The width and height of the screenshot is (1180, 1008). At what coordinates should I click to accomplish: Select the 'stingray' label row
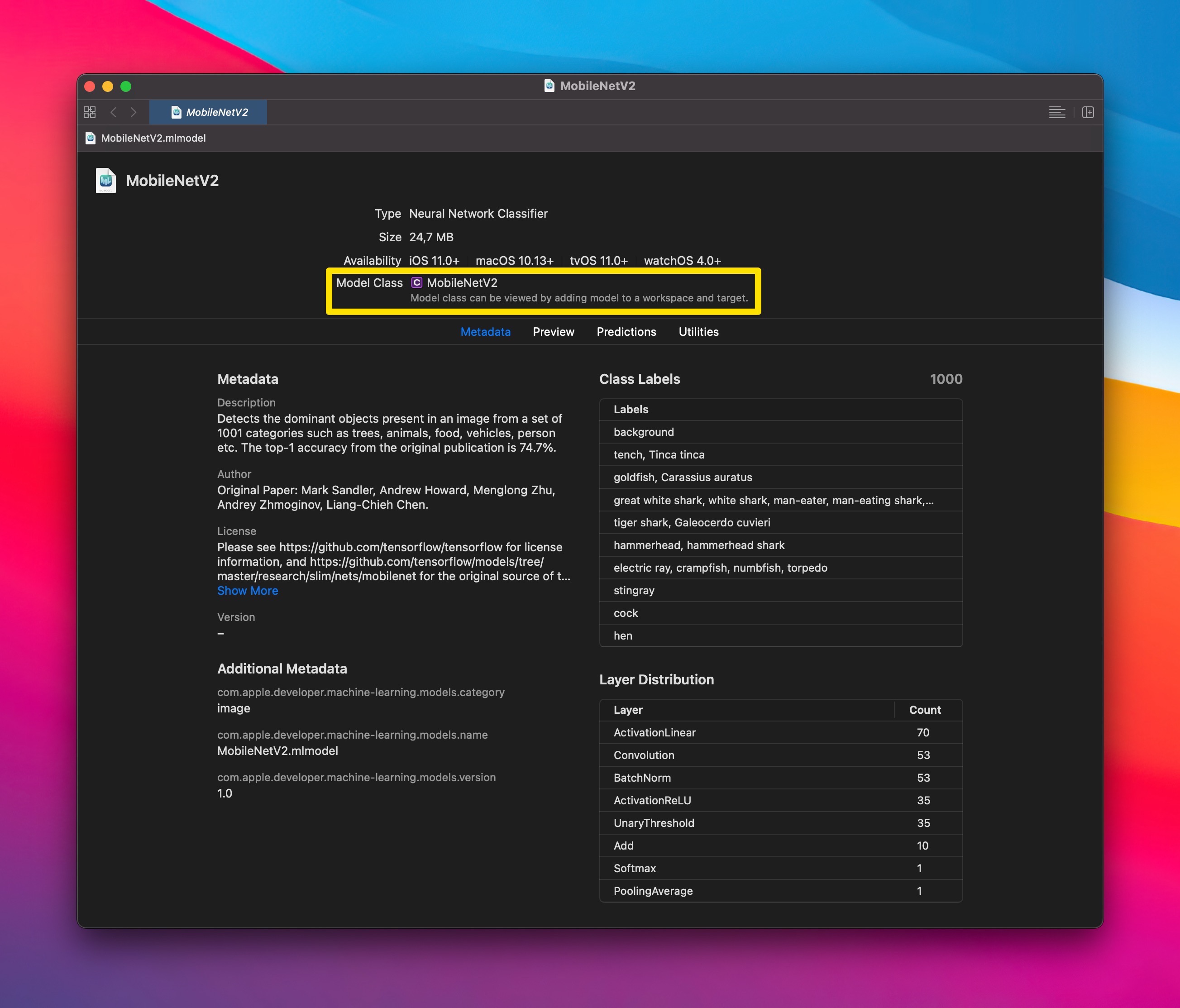pyautogui.click(x=781, y=591)
